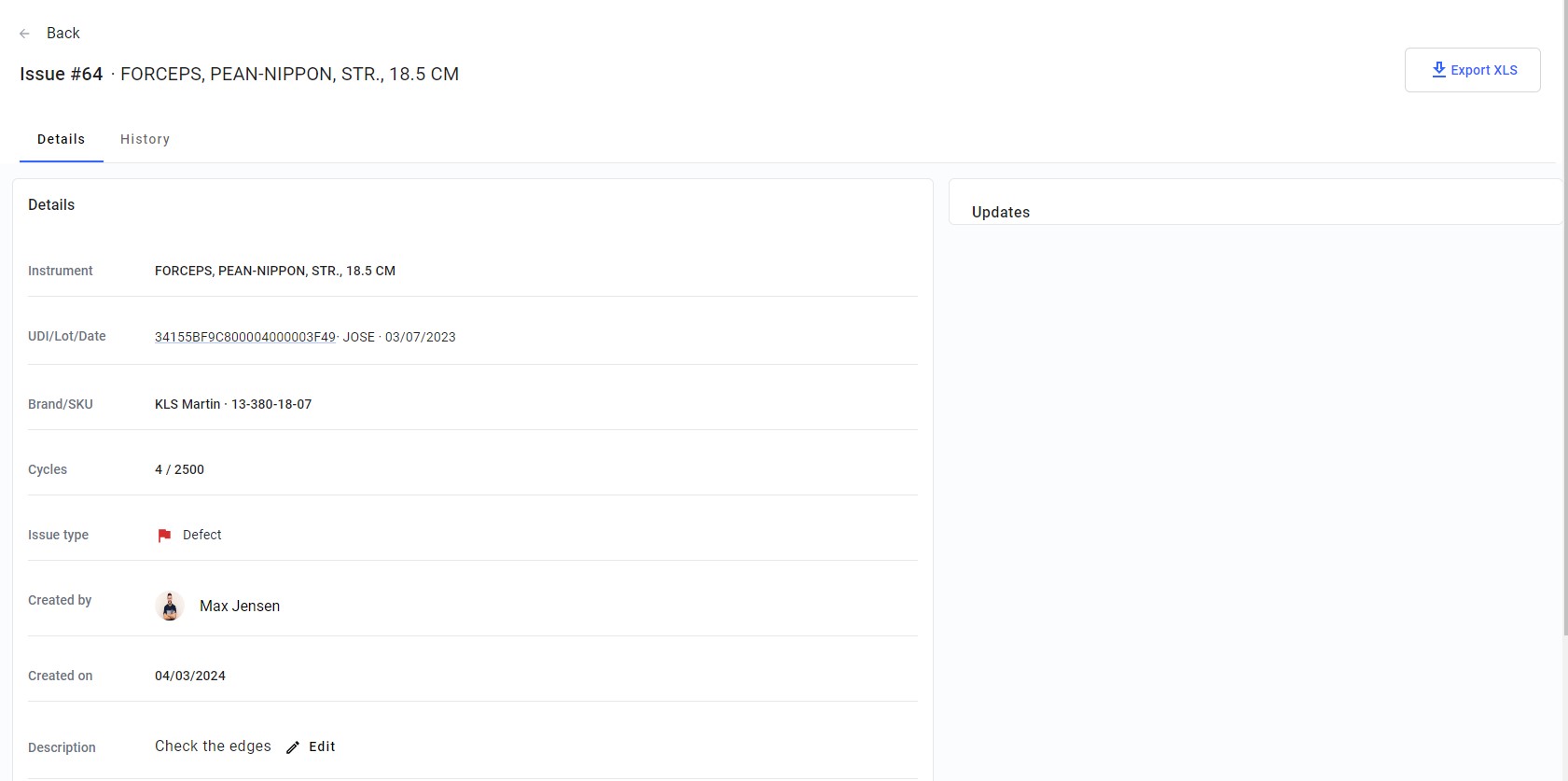Click brand text KLS Martin · 13-380-18-07
Screen dimensions: 1568x781
tap(233, 404)
